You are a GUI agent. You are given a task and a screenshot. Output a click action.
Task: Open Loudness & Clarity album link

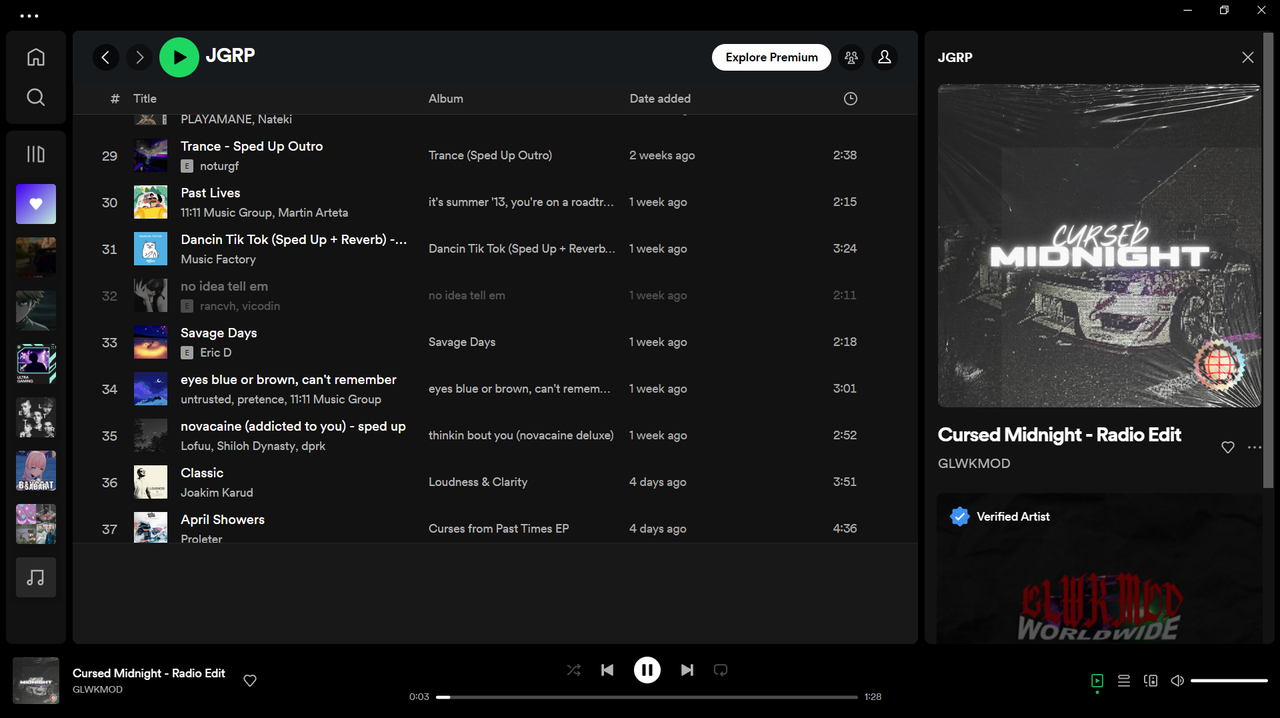tap(478, 482)
